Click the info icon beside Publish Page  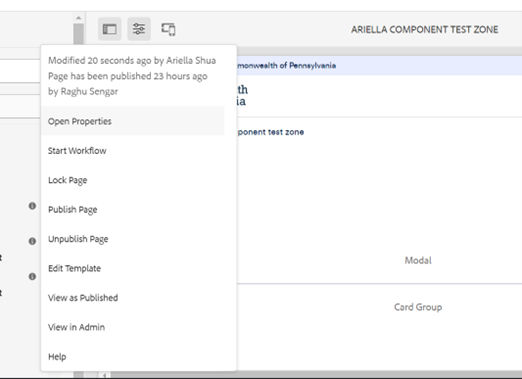point(32,206)
